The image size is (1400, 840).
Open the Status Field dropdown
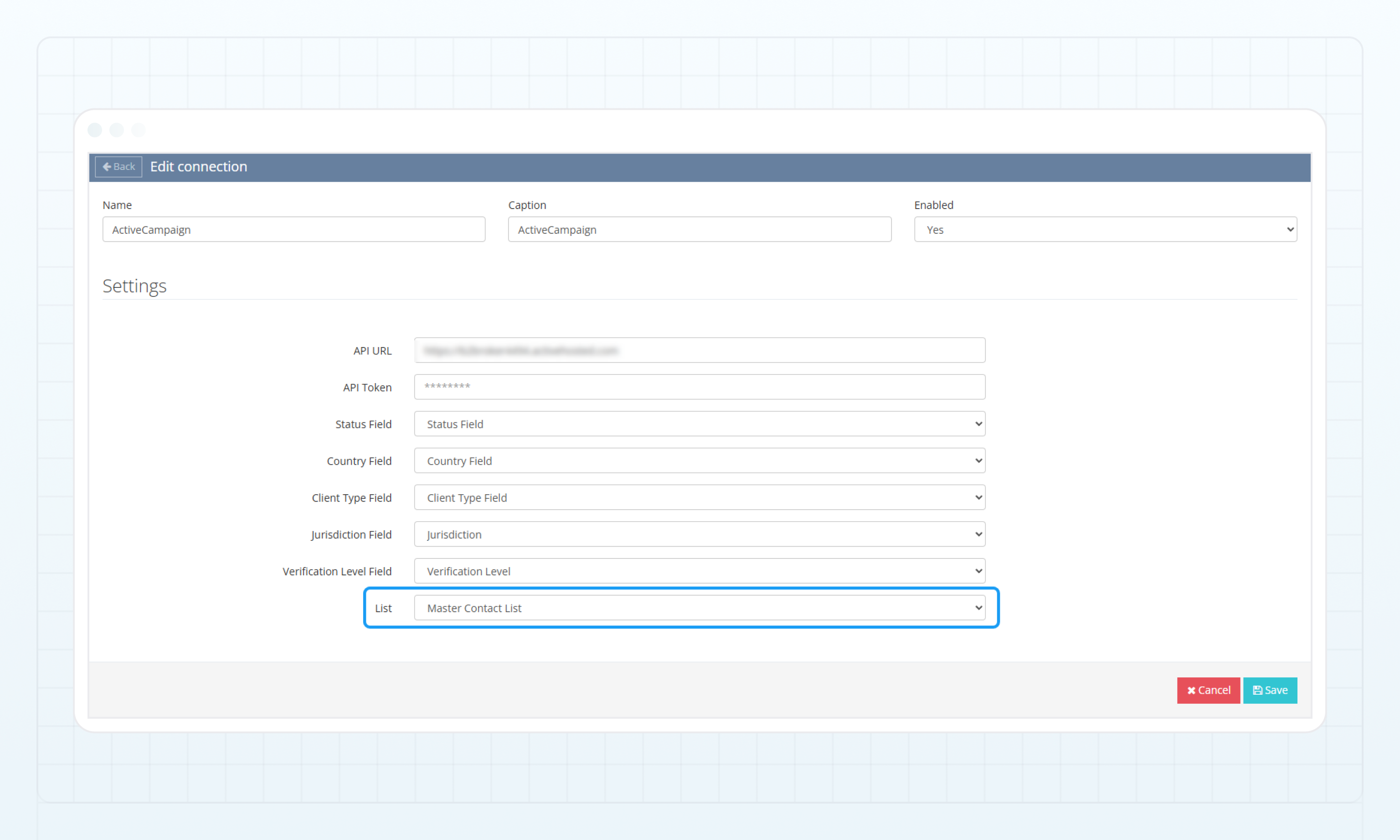pos(699,423)
